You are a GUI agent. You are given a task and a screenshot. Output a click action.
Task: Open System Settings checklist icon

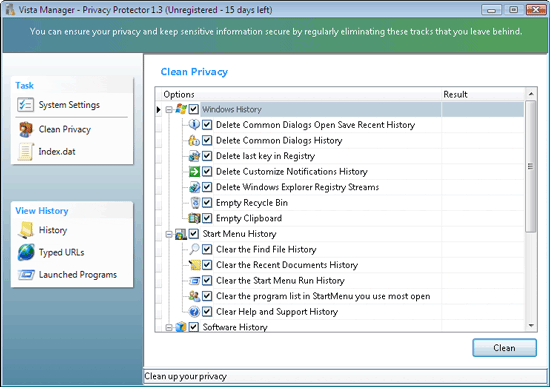25,105
